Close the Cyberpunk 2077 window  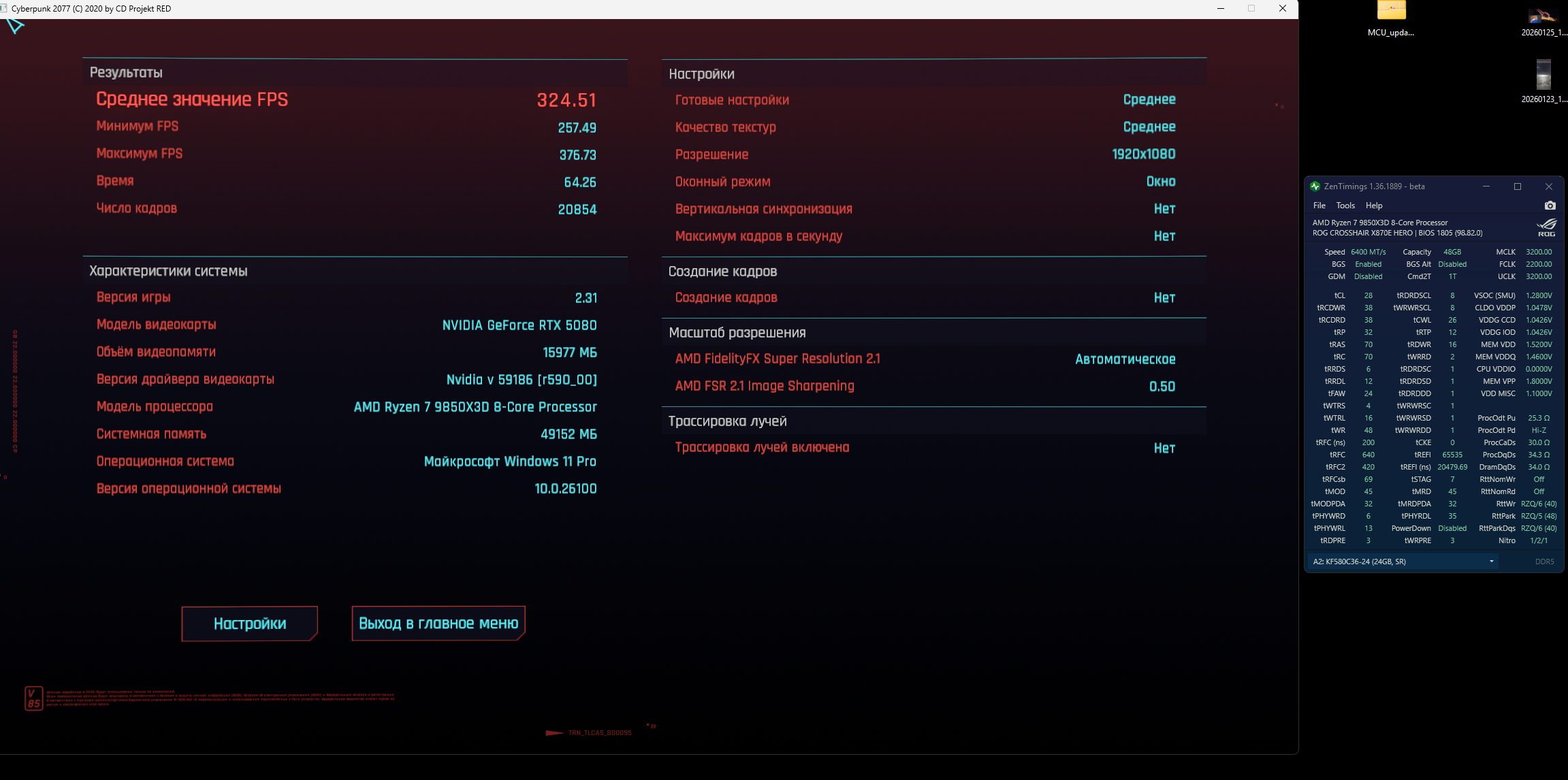1282,9
